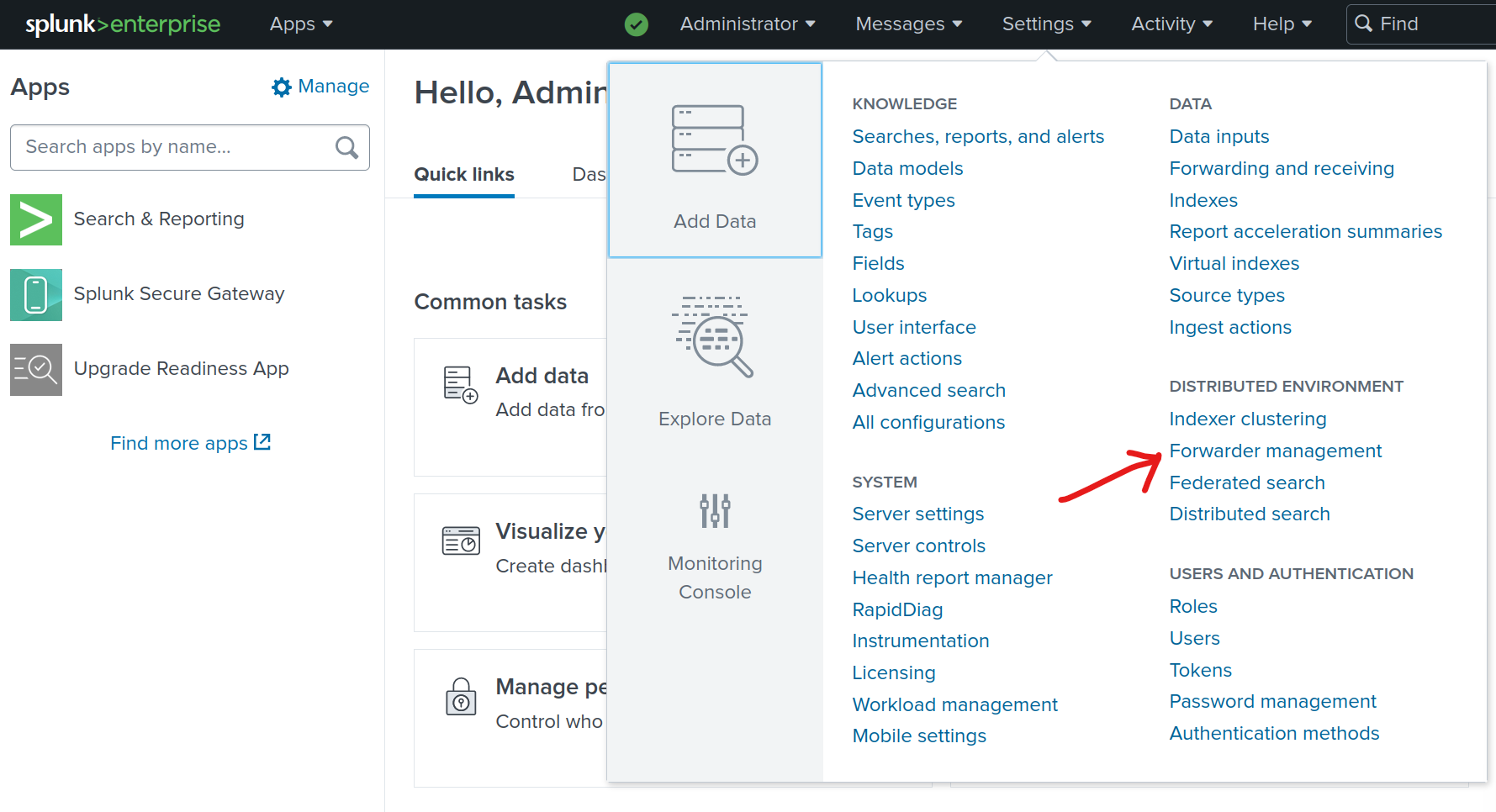Click the magnifier icon in app search box
Image resolution: width=1496 pixels, height=812 pixels.
(346, 147)
